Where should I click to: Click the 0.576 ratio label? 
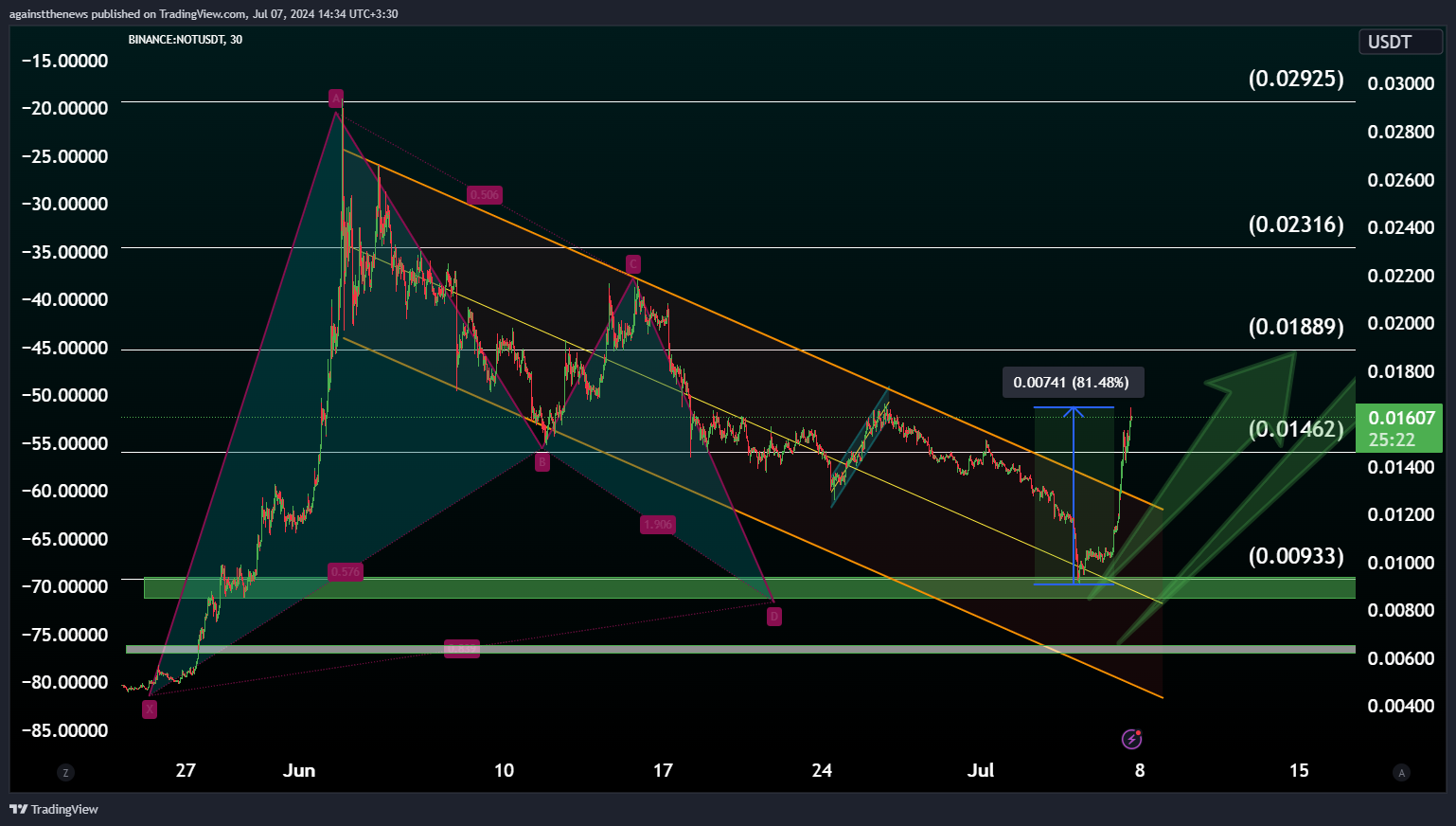pos(345,571)
